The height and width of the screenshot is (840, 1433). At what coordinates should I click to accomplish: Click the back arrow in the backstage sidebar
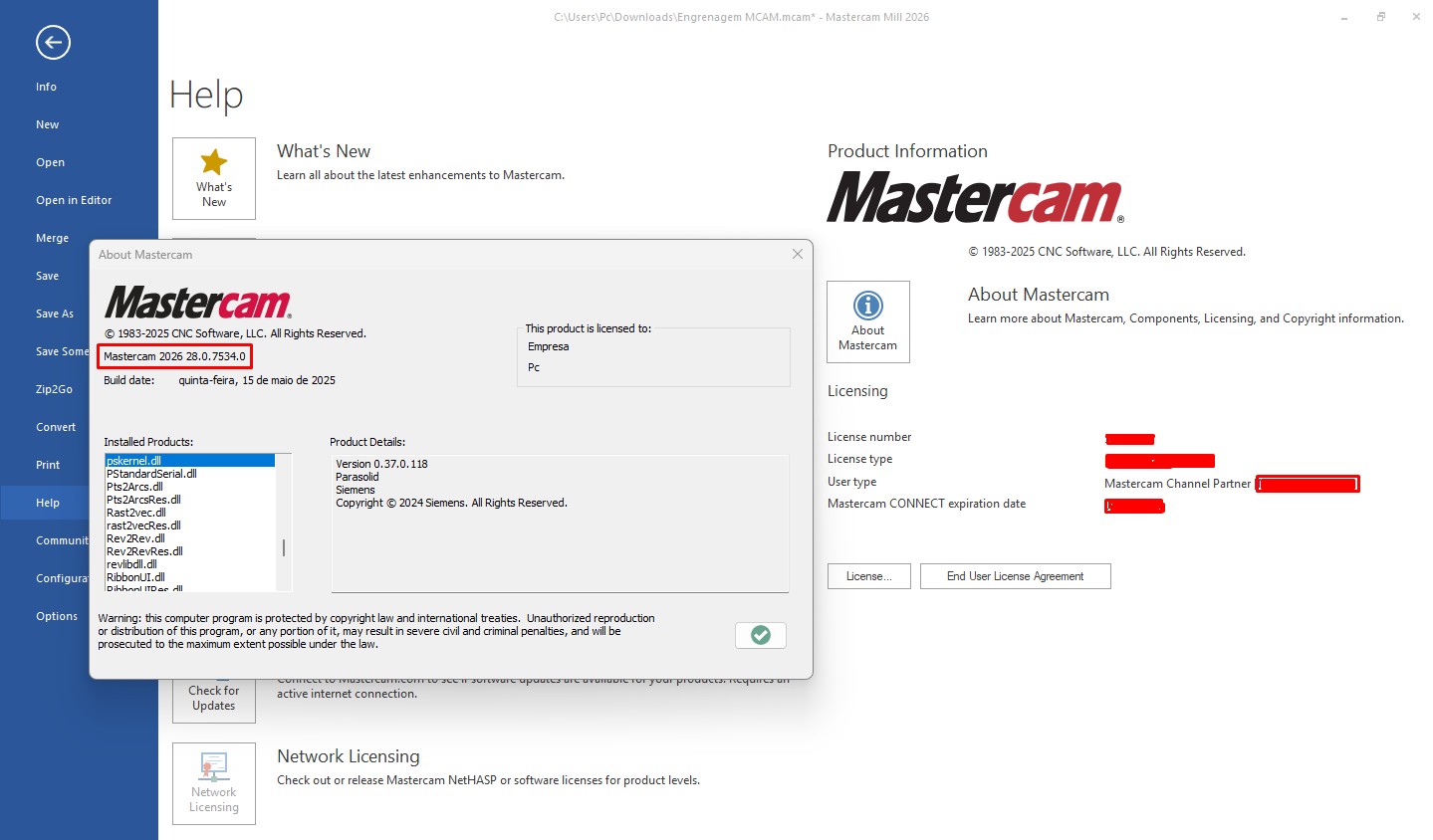(53, 42)
